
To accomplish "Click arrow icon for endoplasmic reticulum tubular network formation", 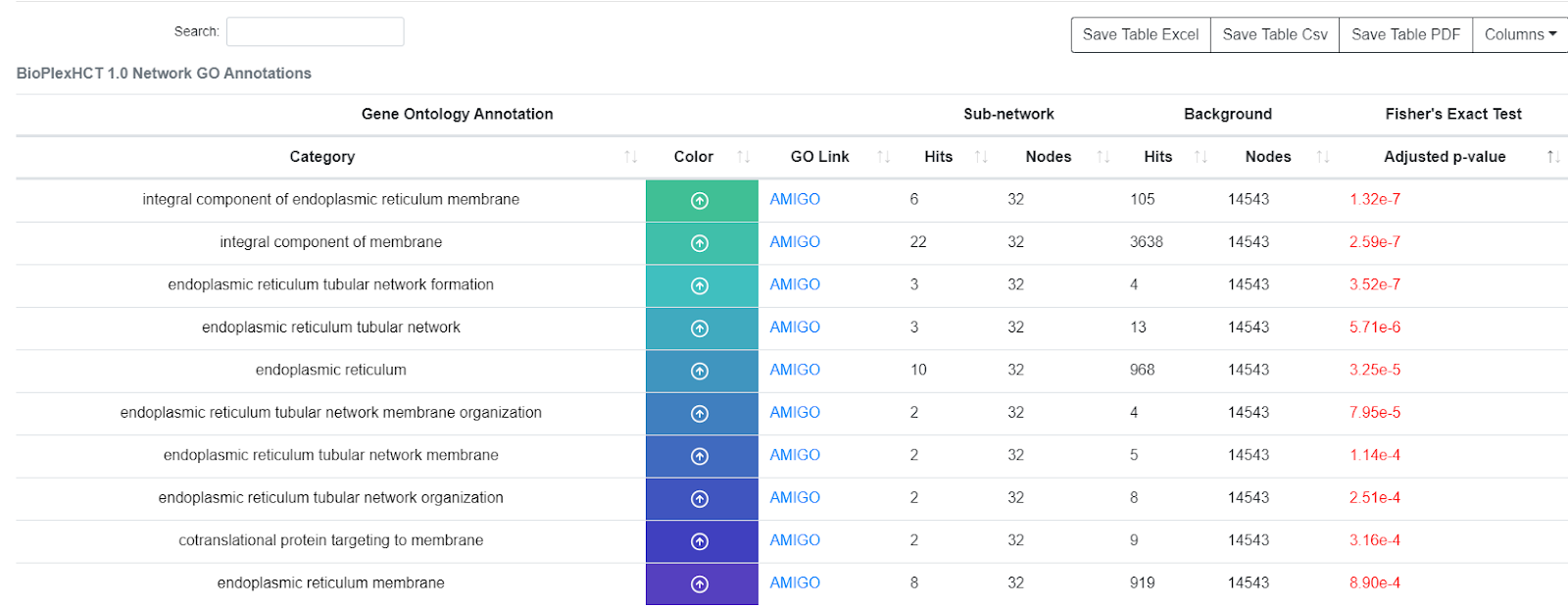I will 700,286.
